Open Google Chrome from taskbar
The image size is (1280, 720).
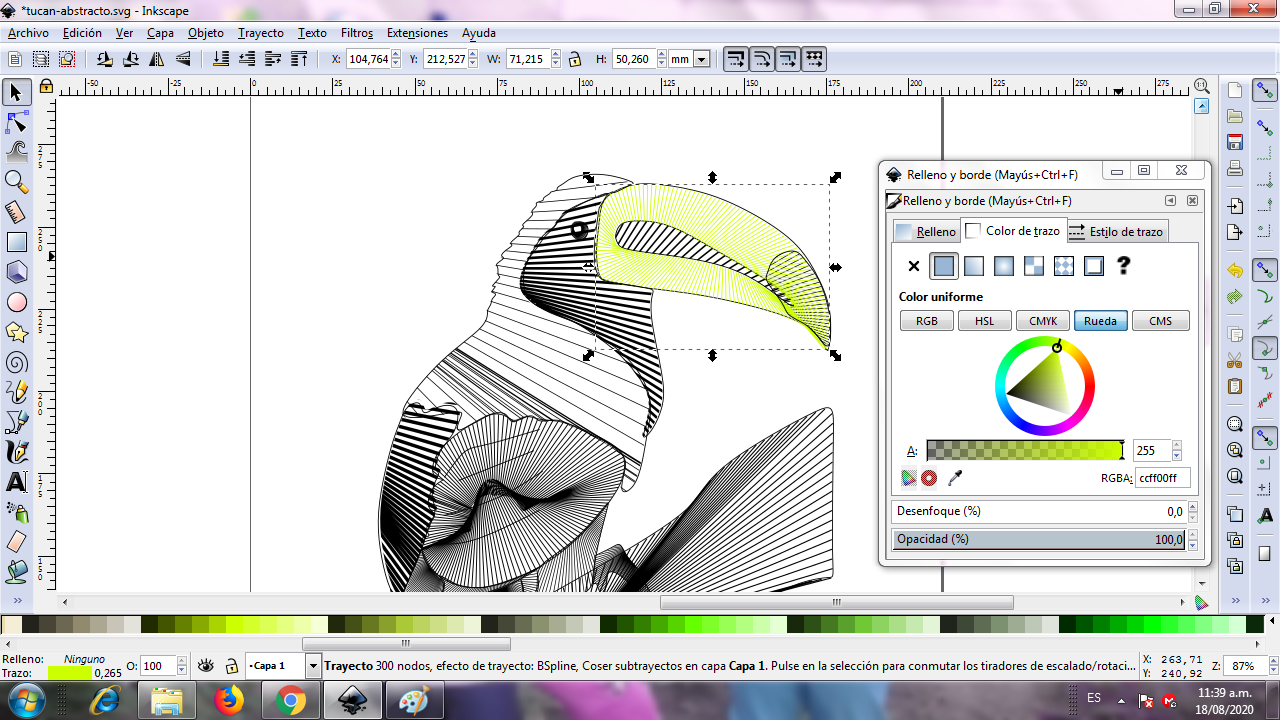(290, 701)
